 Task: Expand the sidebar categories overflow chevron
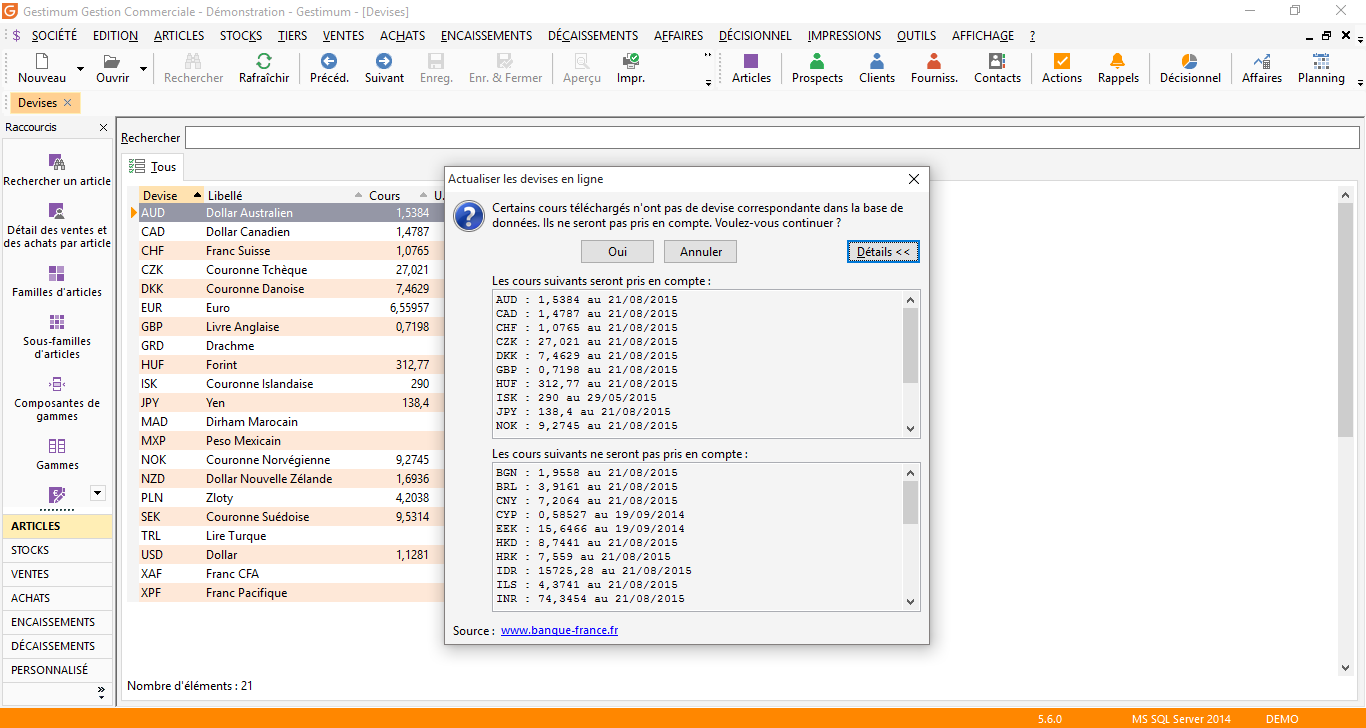coord(101,691)
